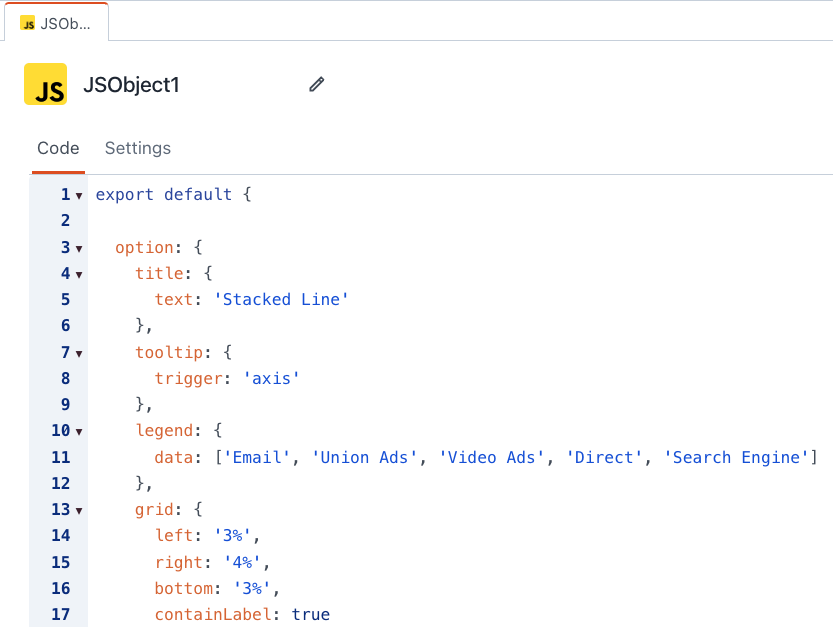Image resolution: width=833 pixels, height=627 pixels.
Task: Select the Code tab
Action: [58, 148]
